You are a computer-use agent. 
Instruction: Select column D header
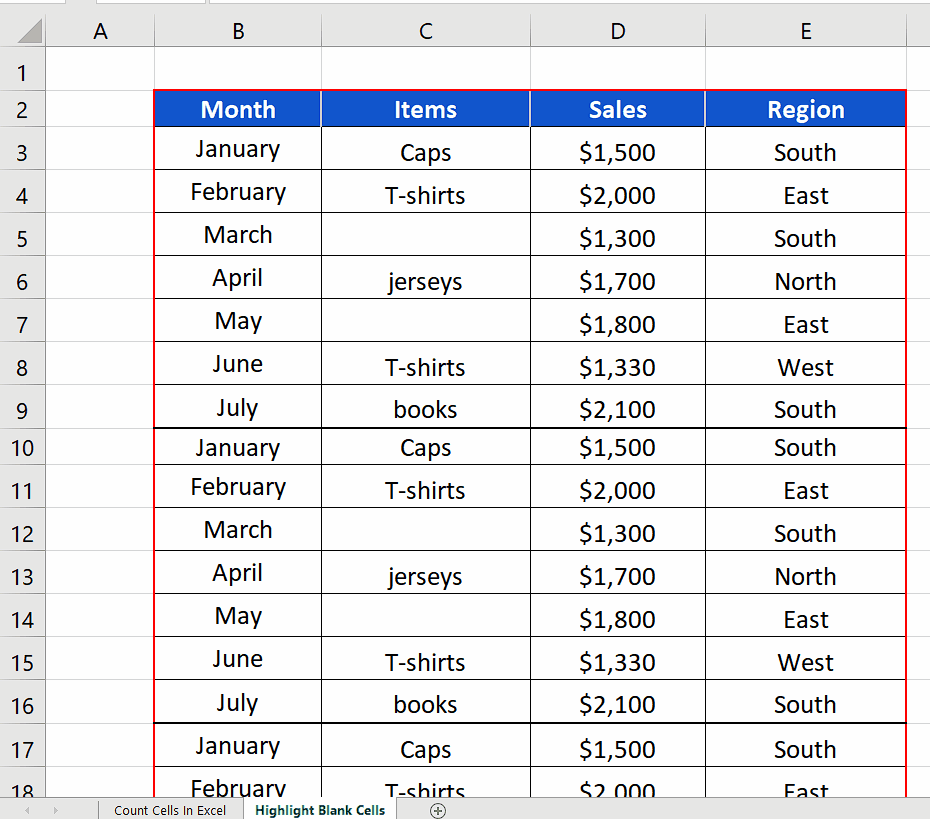(617, 30)
